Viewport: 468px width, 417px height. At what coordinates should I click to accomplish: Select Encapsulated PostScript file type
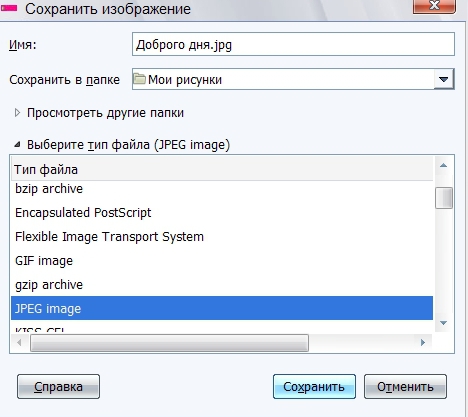pos(222,212)
